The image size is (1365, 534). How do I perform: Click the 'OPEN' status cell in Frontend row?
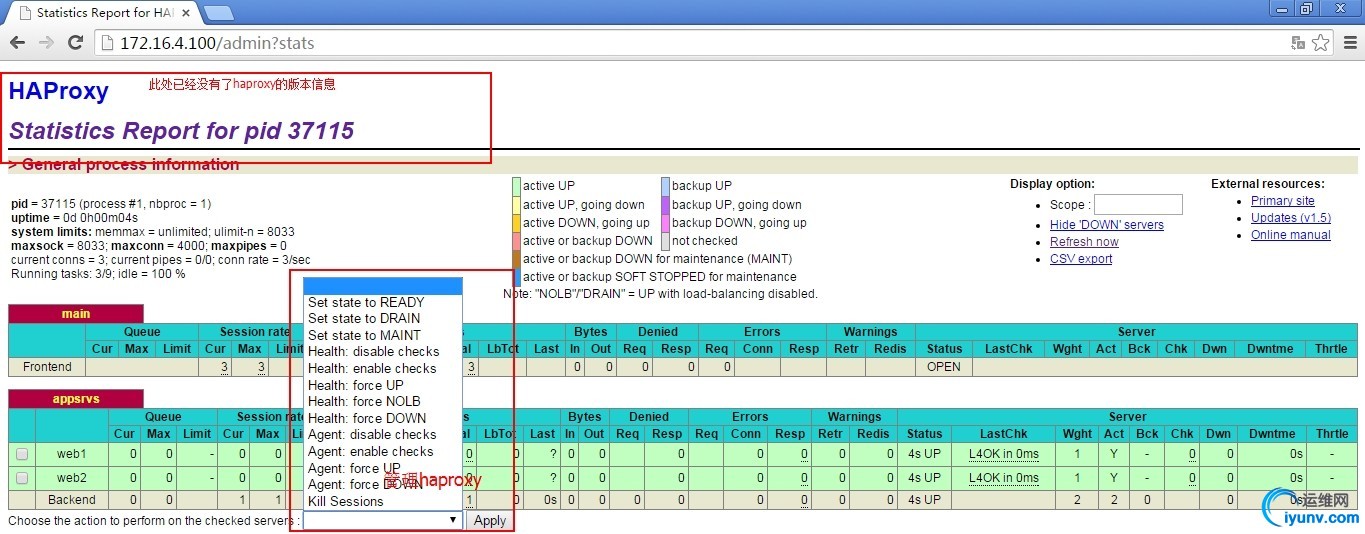(x=944, y=367)
